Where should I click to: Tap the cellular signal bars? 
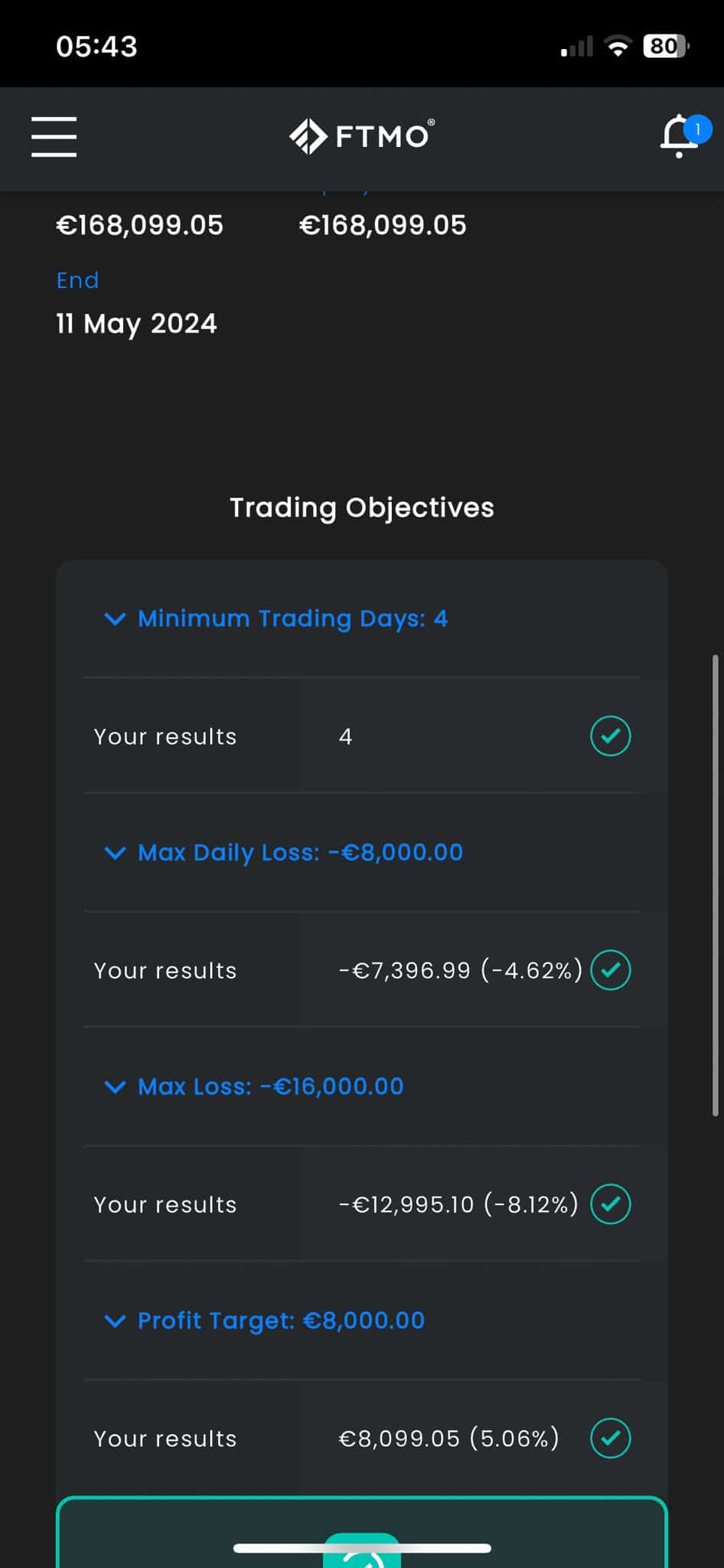pos(576,47)
